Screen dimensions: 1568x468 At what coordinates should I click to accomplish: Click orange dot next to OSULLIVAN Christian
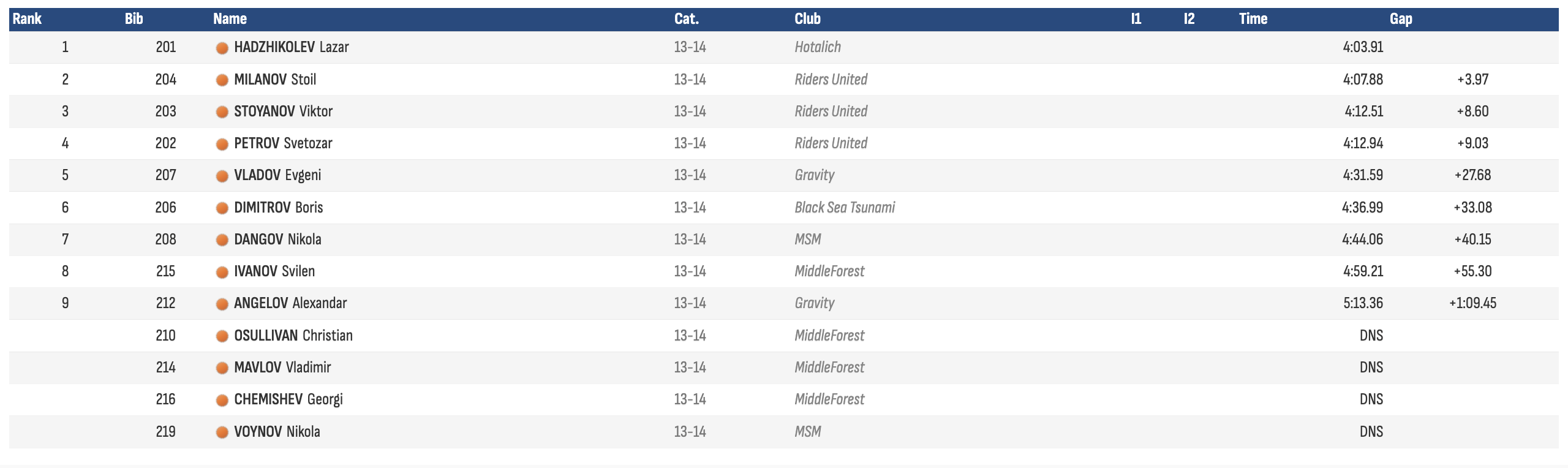(222, 336)
